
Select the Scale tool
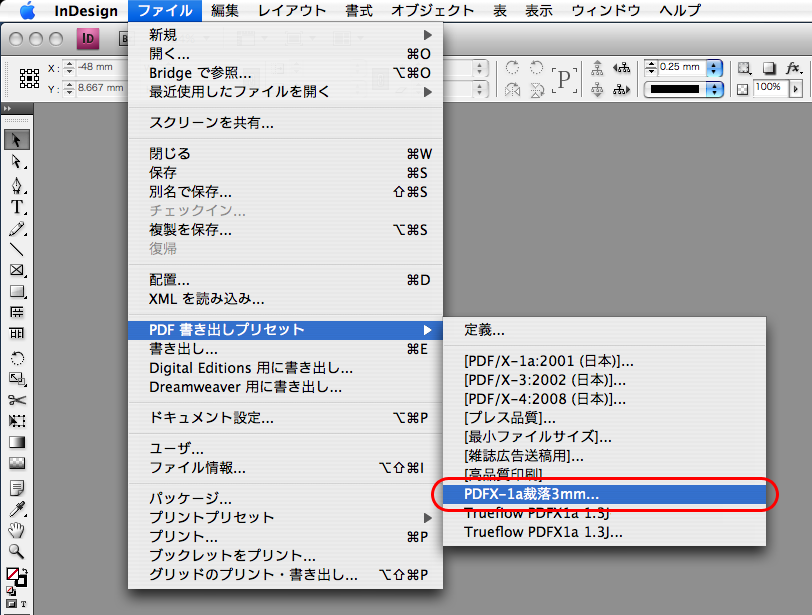coord(17,379)
